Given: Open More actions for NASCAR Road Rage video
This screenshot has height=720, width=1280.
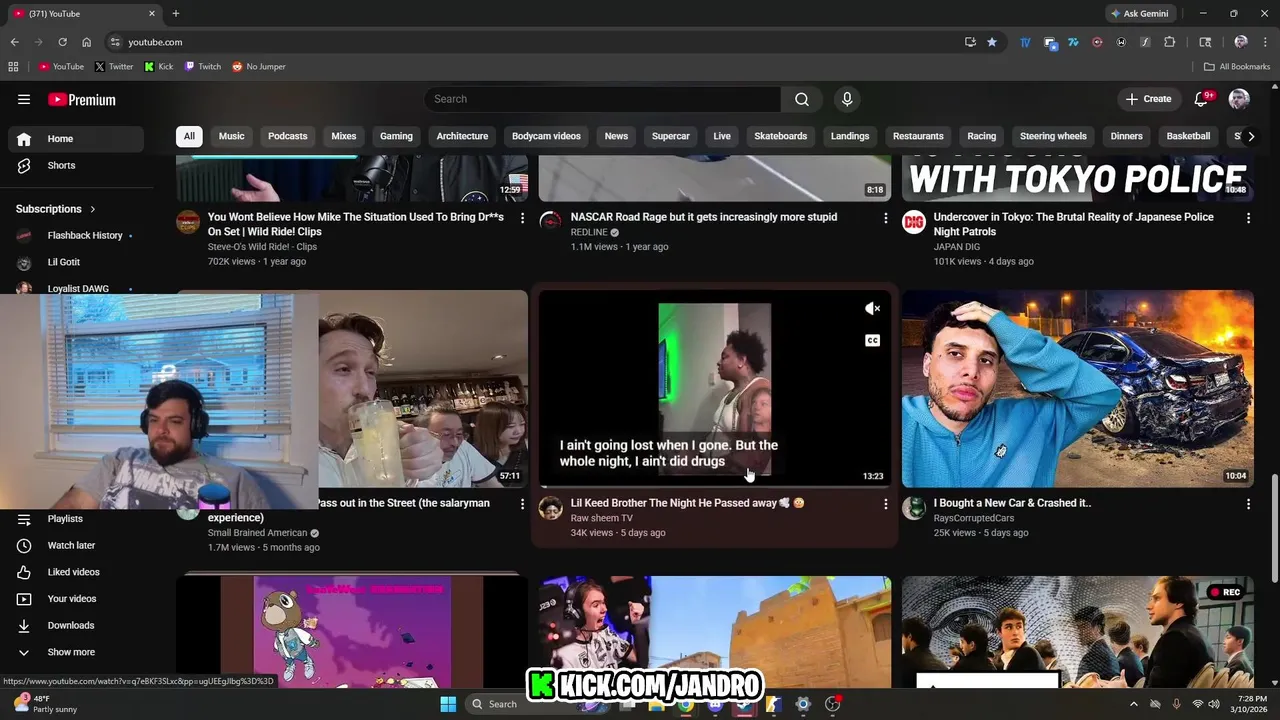Looking at the screenshot, I should pyautogui.click(x=885, y=218).
